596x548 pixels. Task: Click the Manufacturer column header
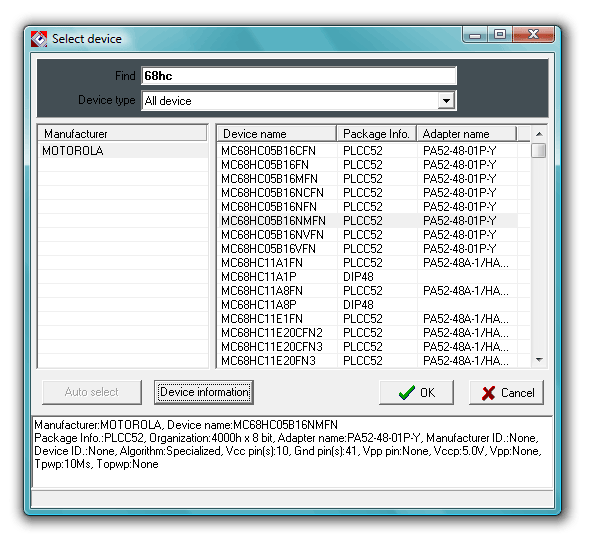point(122,133)
